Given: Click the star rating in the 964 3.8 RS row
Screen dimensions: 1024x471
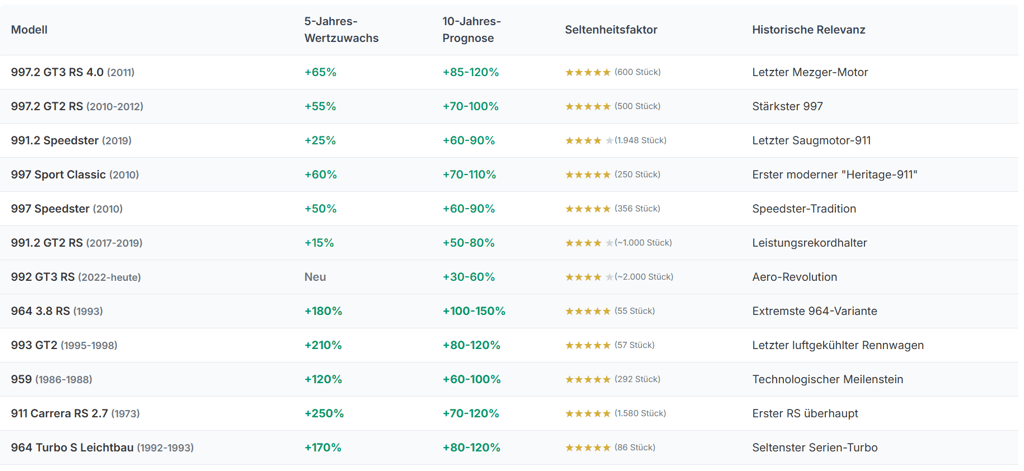Looking at the screenshot, I should point(588,311).
